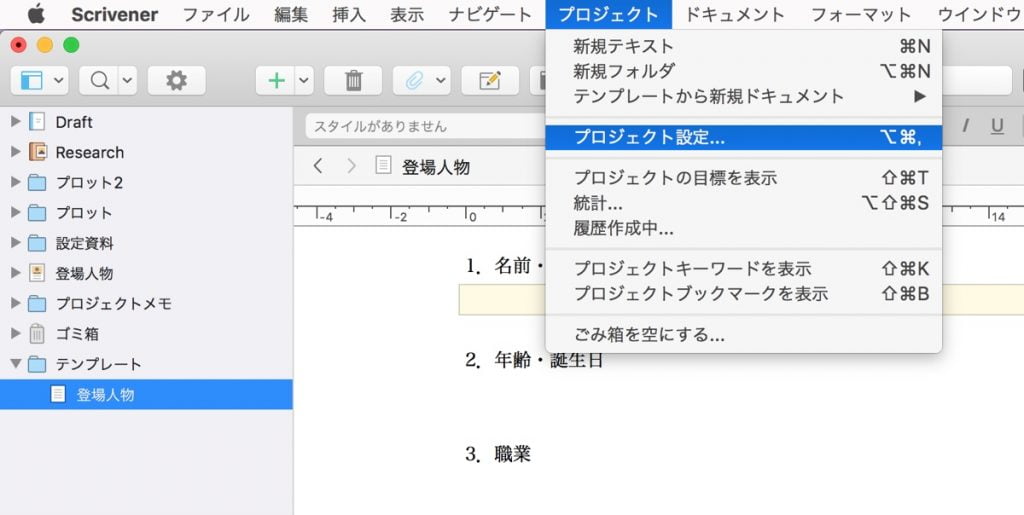Open the ナビゲート menu
The width and height of the screenshot is (1024, 515).
pos(490,14)
